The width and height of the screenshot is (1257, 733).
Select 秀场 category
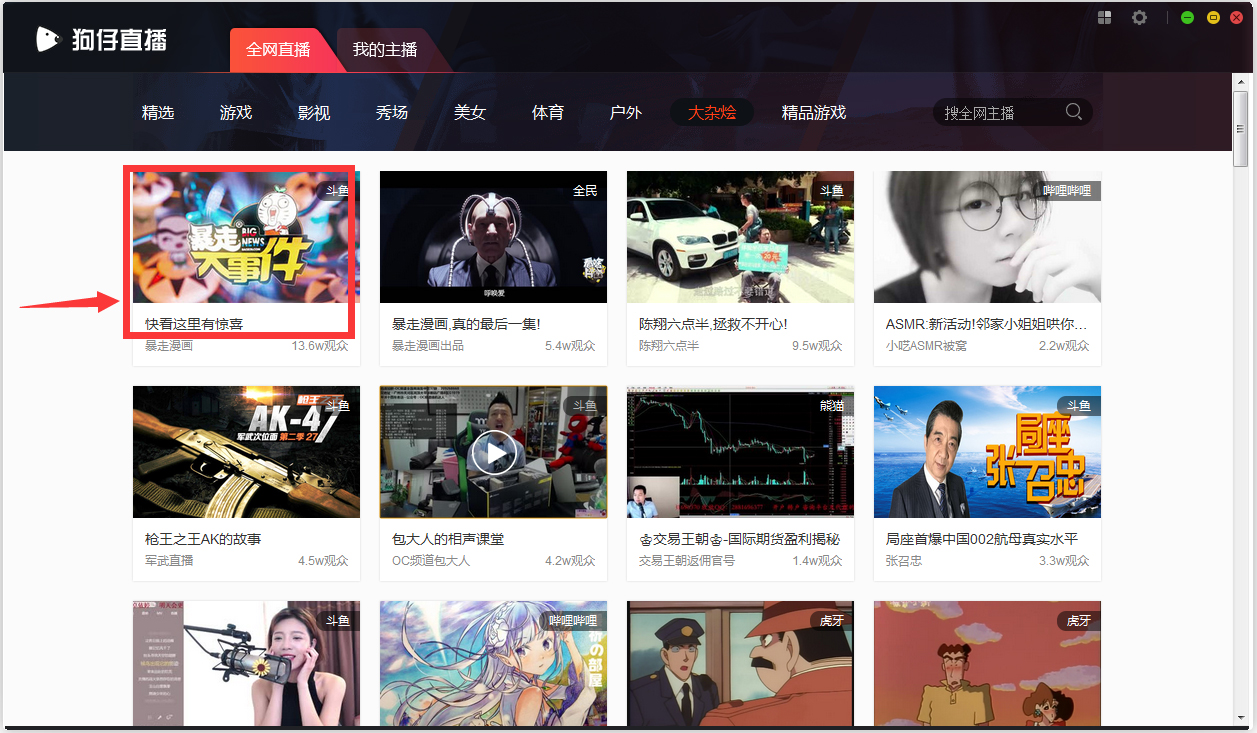coord(392,113)
